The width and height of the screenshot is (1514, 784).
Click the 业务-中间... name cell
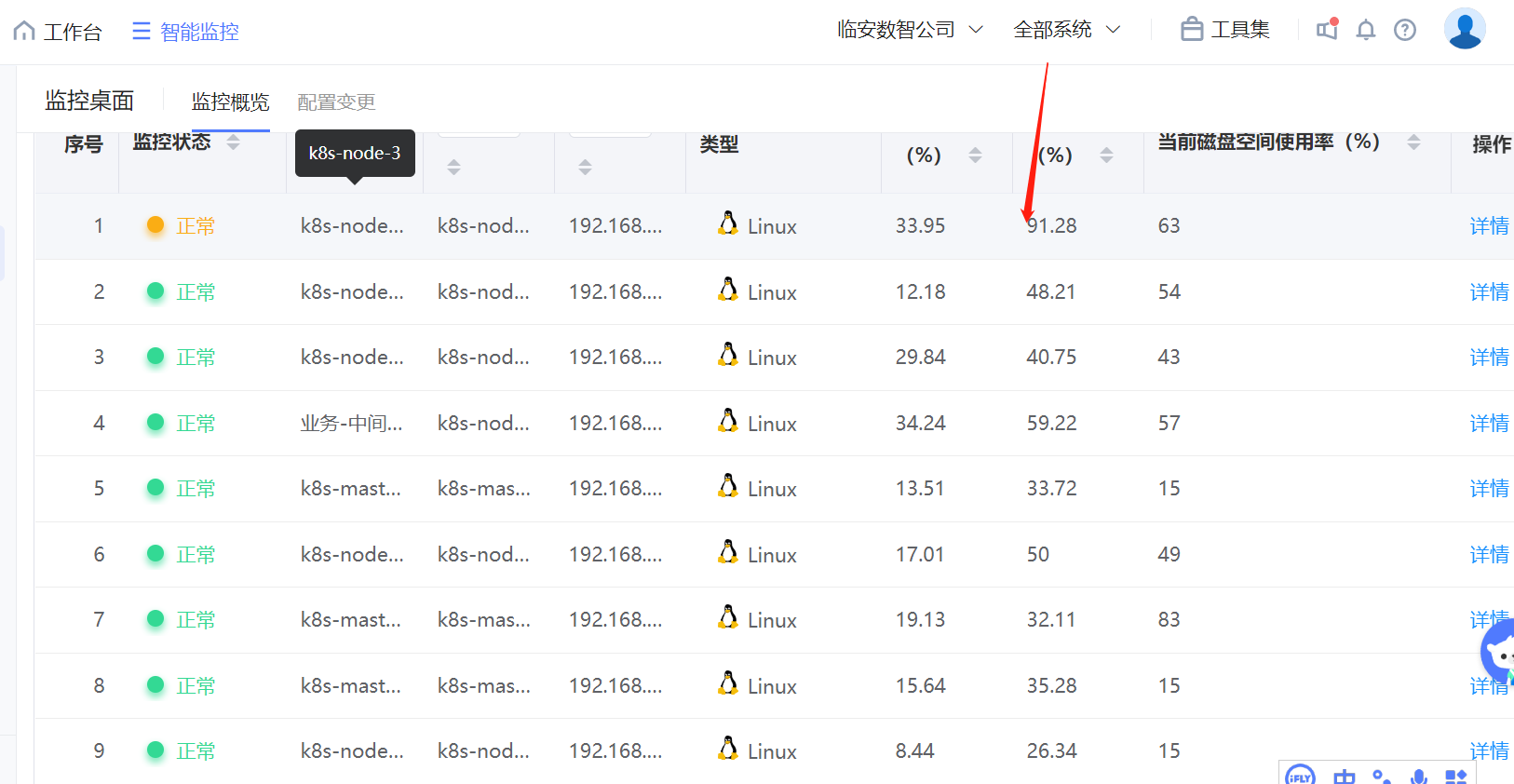[351, 424]
